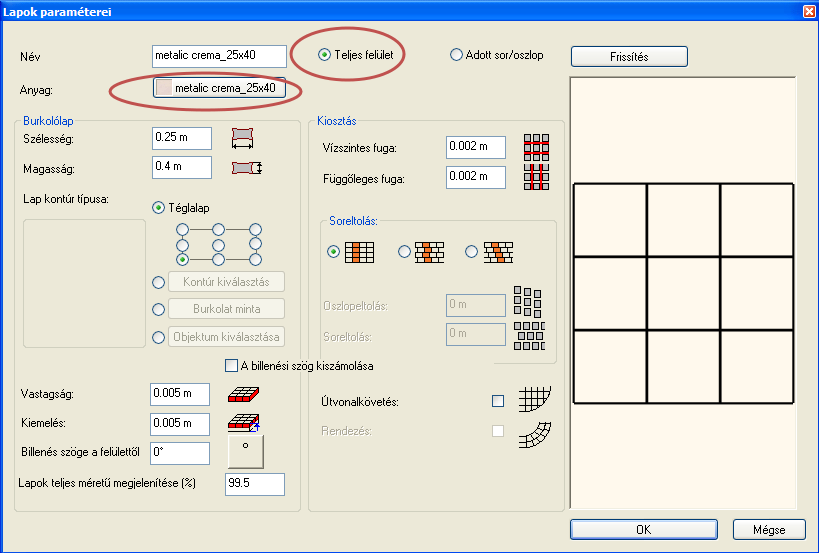
Task: Click the Kontúr kiválasztás button
Action: click(x=226, y=282)
